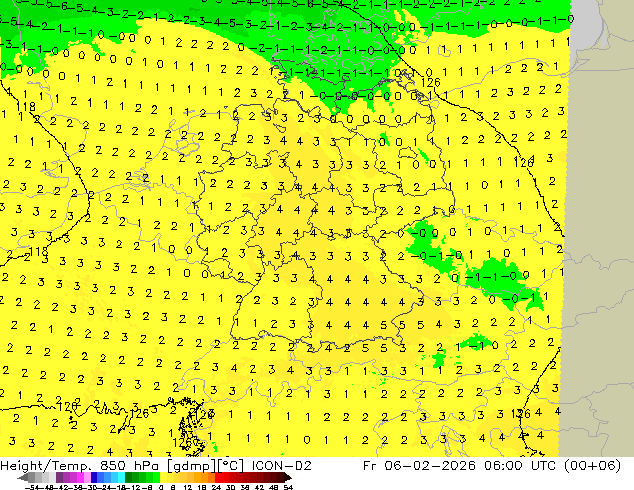Click the bright red swatch in the legend
The image size is (634, 490).
(x=218, y=477)
